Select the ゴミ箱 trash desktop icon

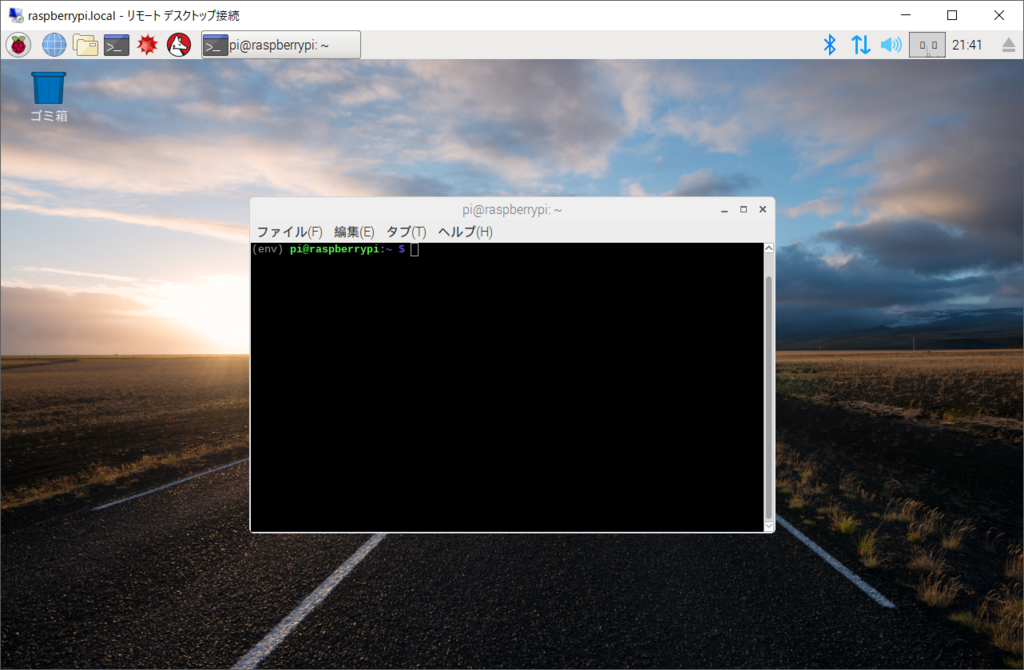(x=49, y=97)
